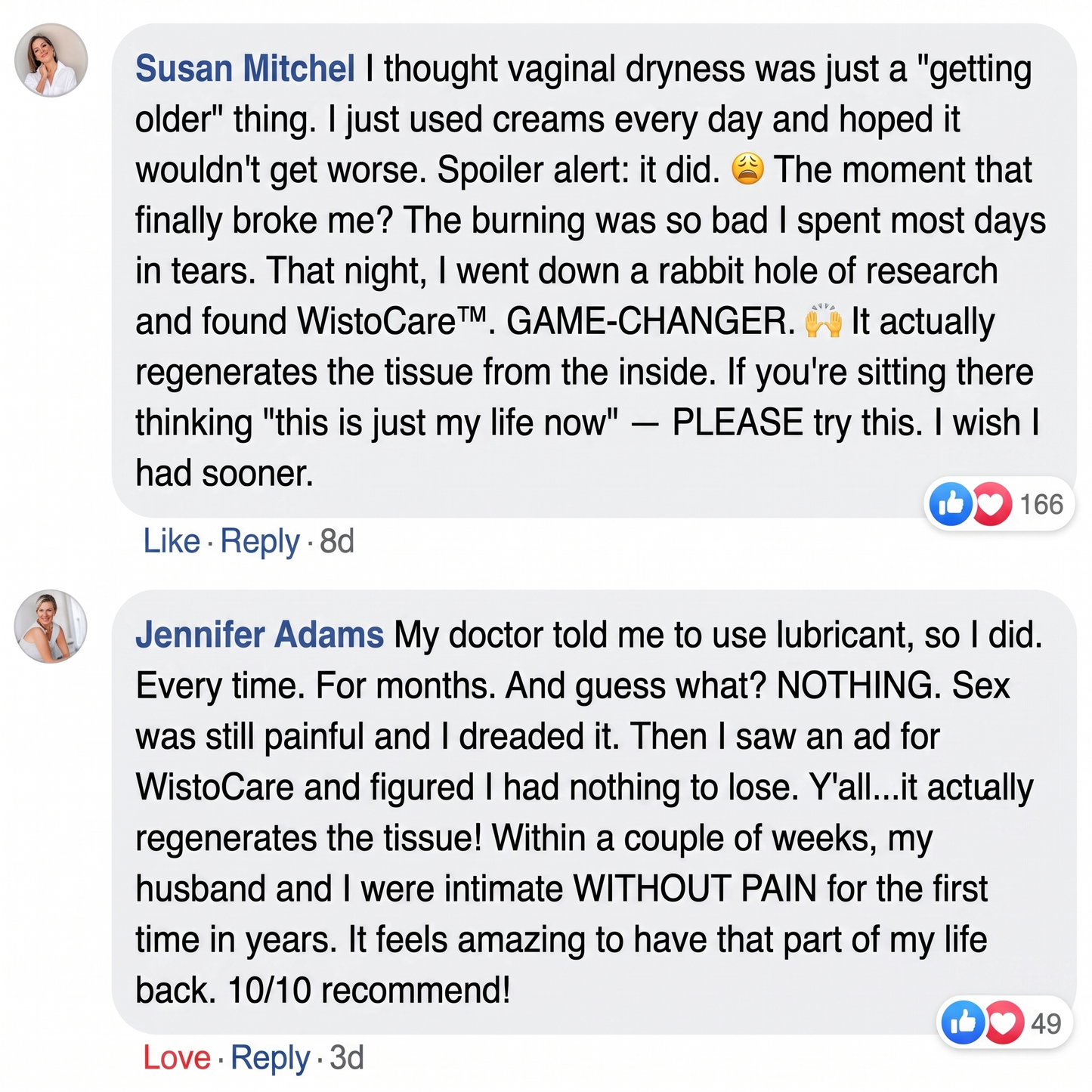The image size is (1092, 1092).
Task: Open the 3d timestamp link
Action: pos(347,1058)
